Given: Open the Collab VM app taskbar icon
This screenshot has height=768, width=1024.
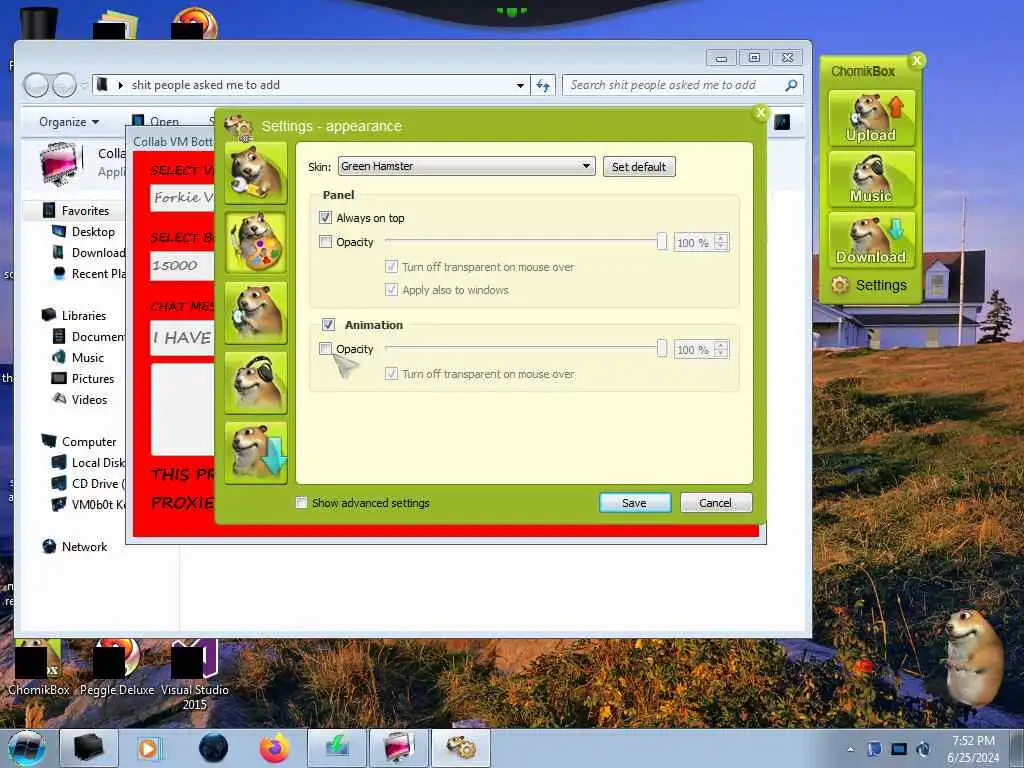Looking at the screenshot, I should 399,748.
